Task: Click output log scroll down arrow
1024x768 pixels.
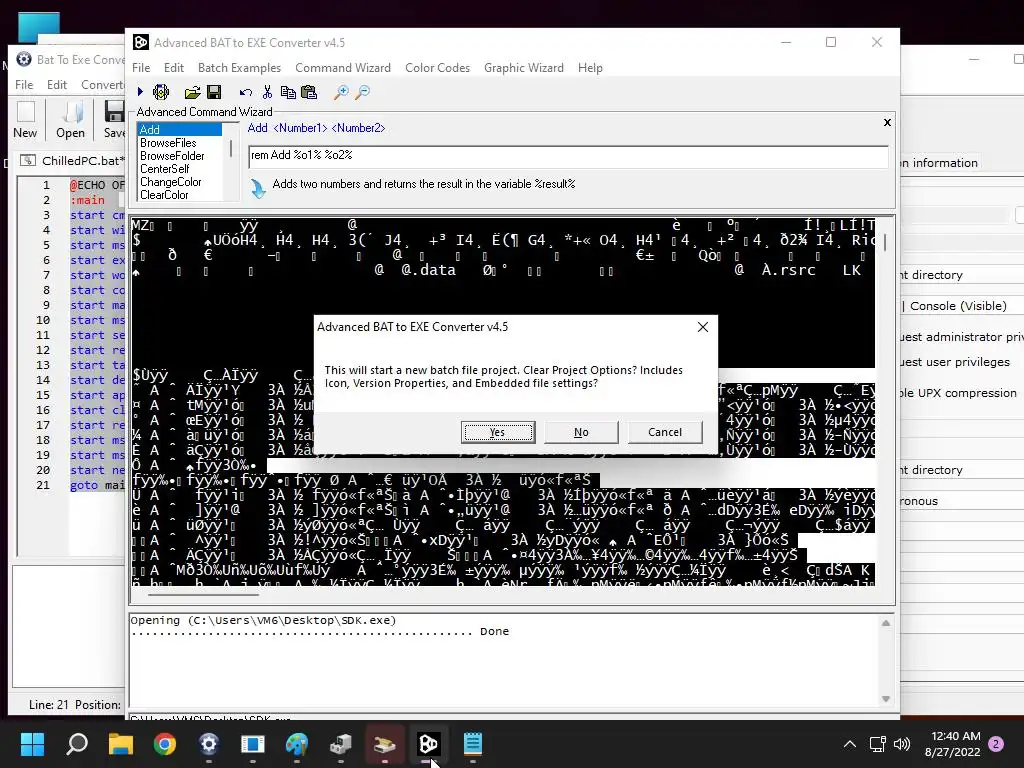Action: point(886,699)
